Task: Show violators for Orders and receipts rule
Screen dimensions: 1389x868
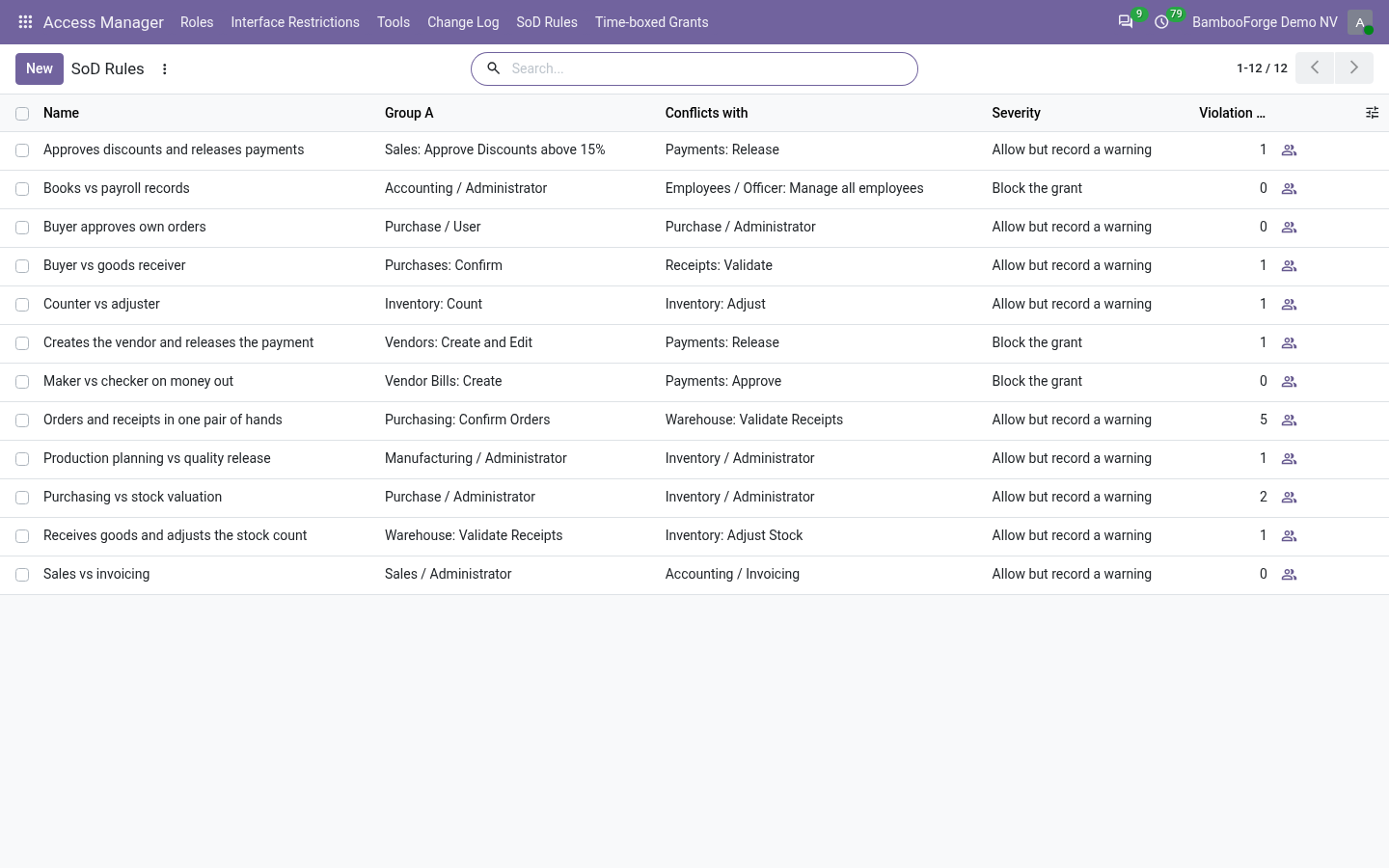Action: 1289,420
